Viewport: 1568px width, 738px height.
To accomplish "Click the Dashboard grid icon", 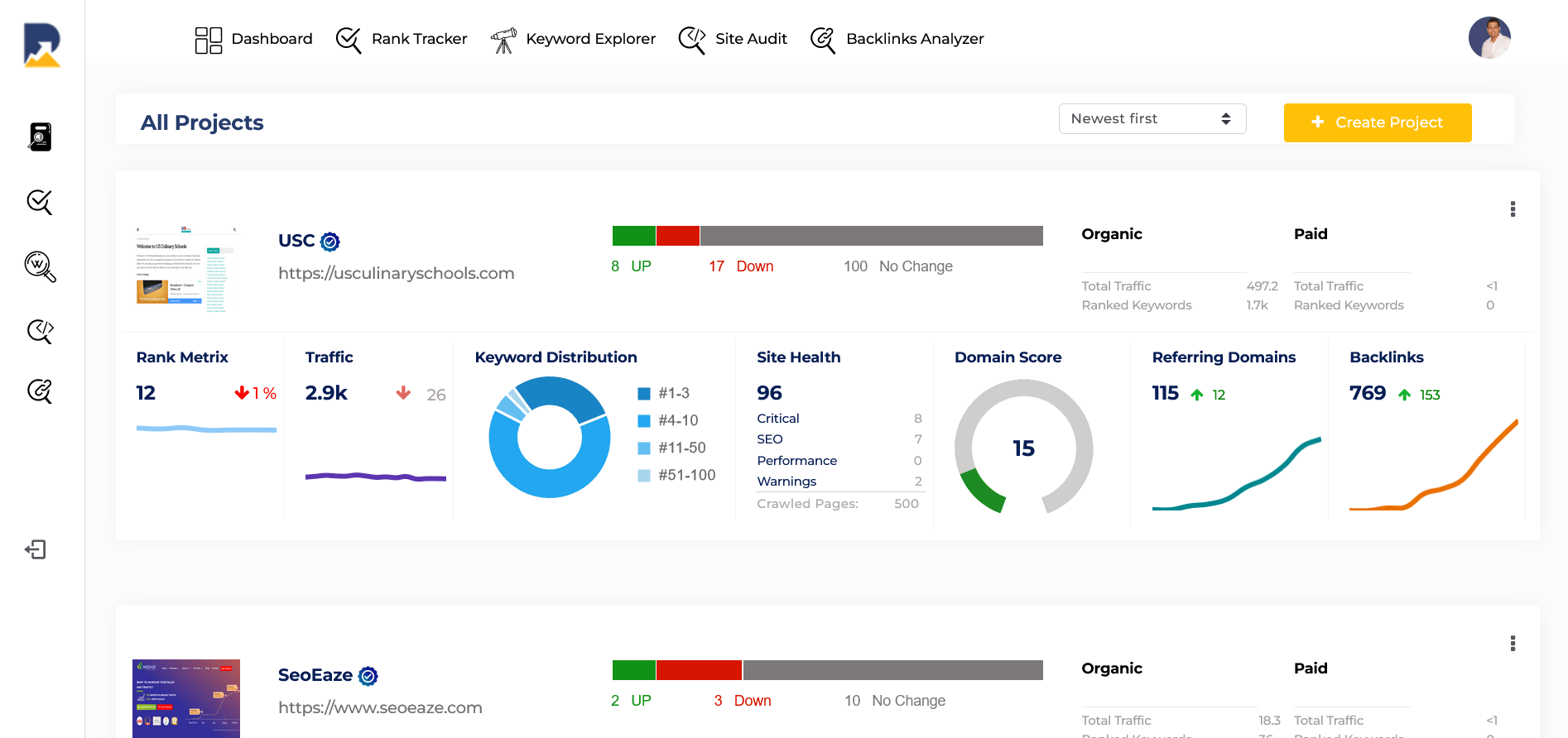I will [209, 40].
